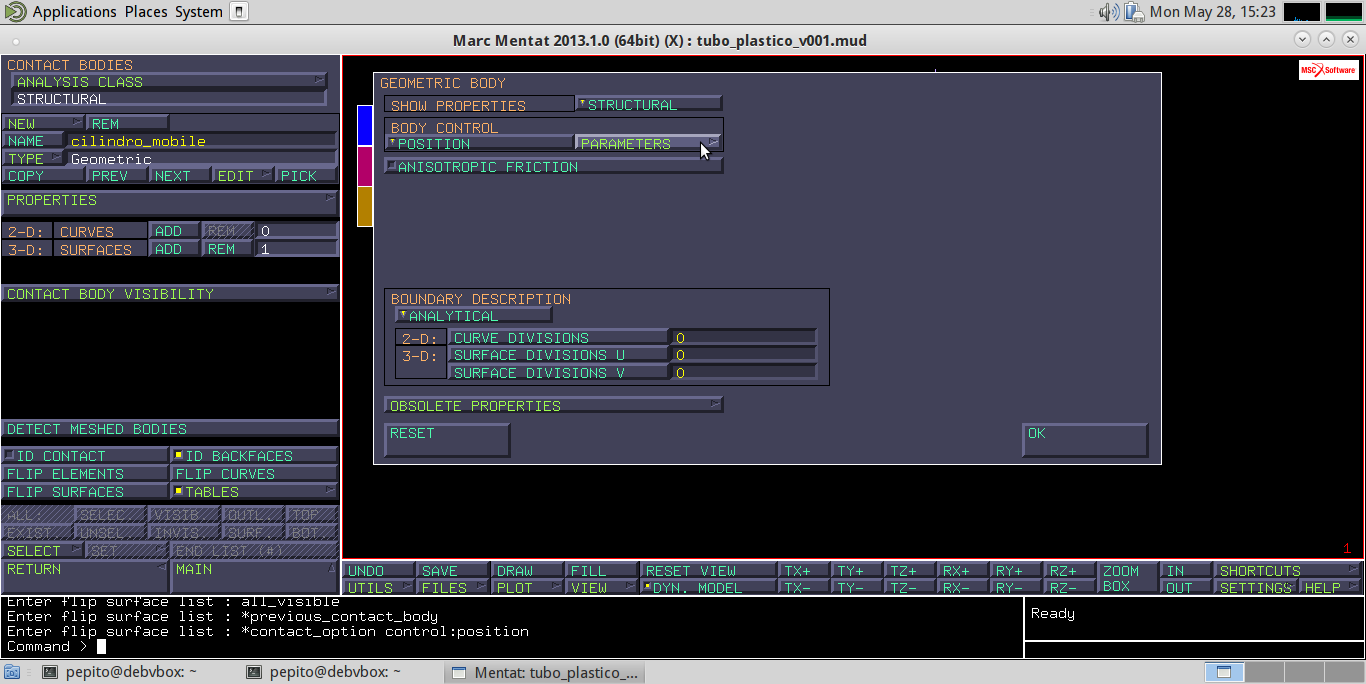Click the PICK button

306,176
